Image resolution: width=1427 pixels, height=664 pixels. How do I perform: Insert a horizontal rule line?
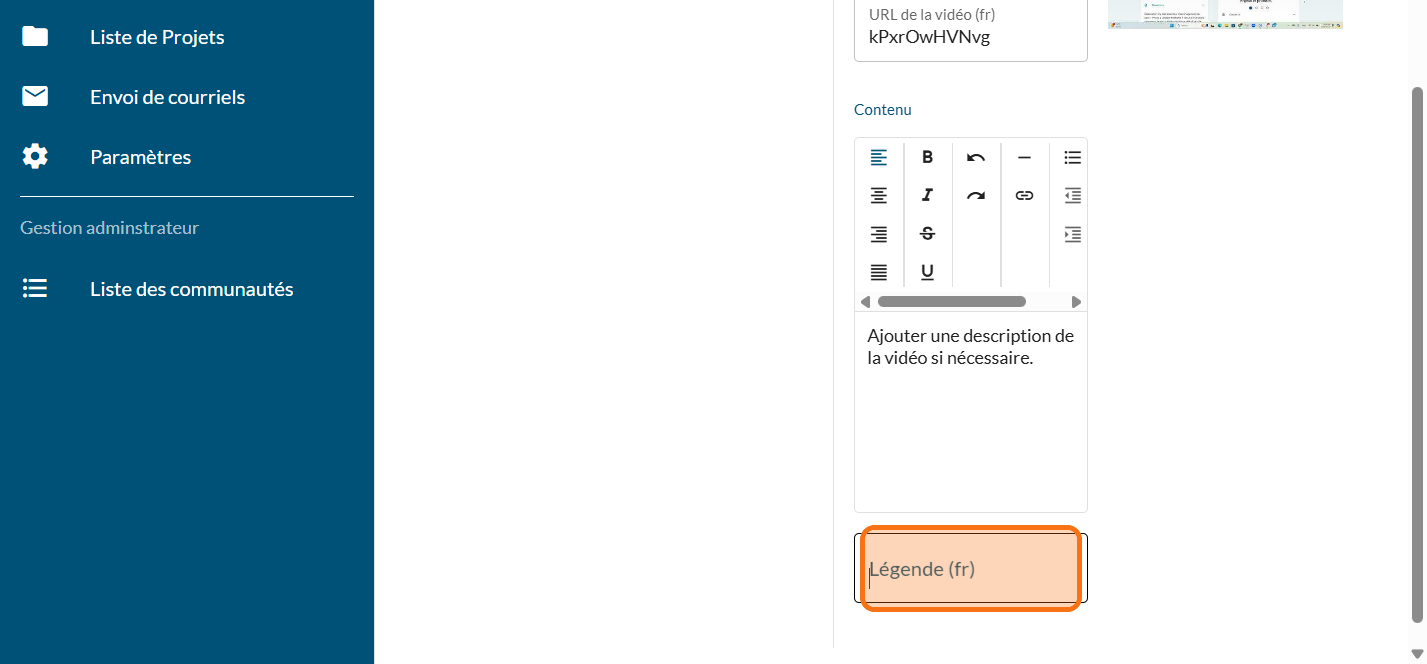click(x=1024, y=157)
